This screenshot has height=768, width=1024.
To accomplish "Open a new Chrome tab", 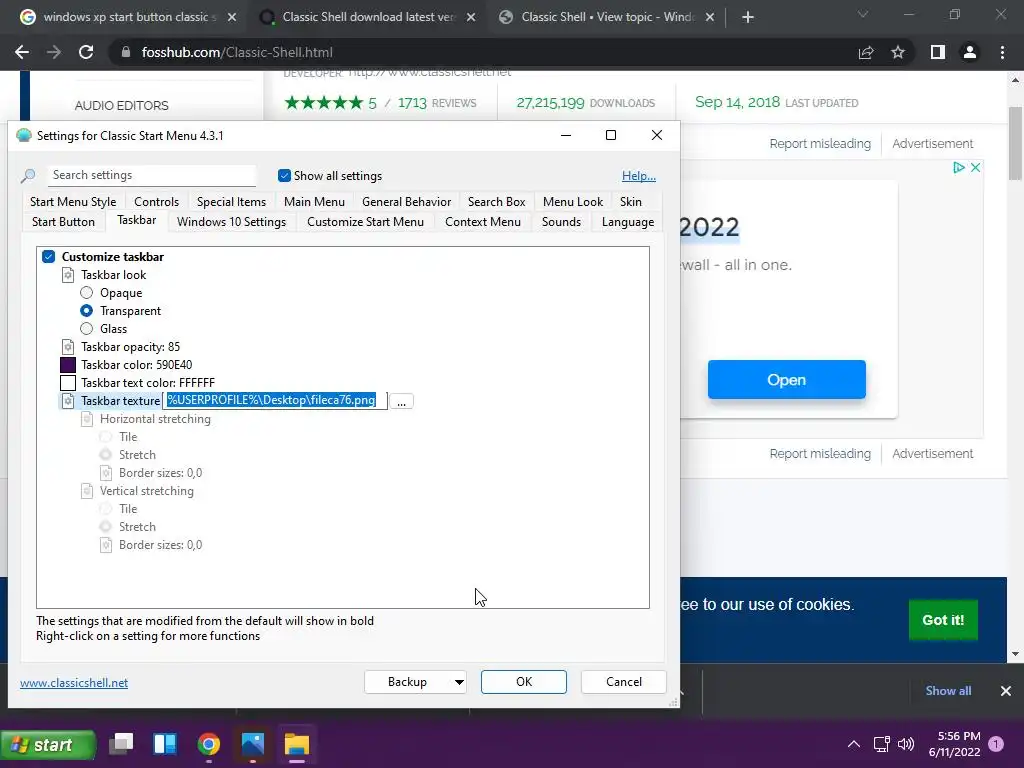I will click(x=748, y=18).
